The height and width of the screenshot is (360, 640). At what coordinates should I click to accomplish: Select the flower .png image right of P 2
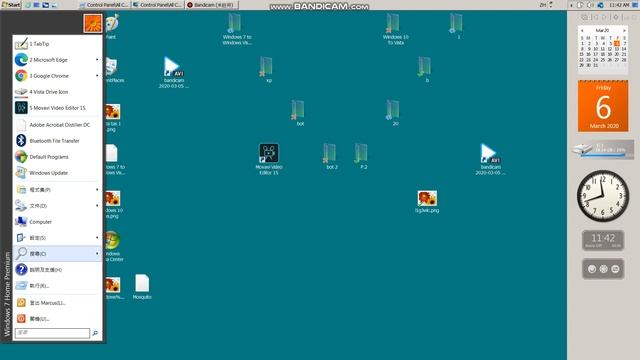tap(427, 202)
